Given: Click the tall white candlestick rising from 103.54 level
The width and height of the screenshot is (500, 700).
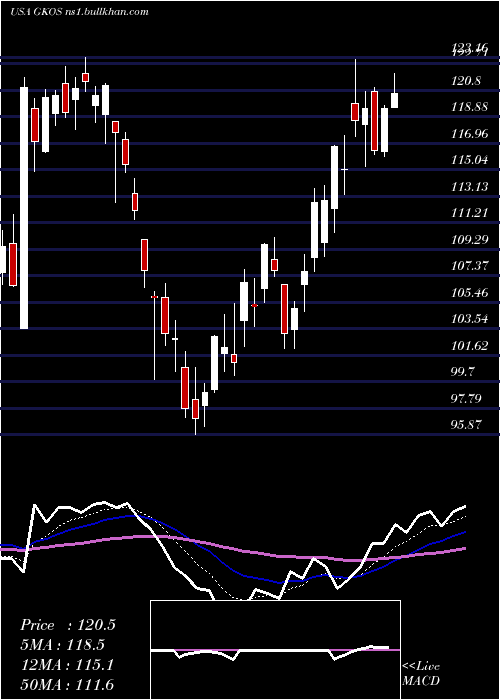Looking at the screenshot, I should tap(24, 208).
